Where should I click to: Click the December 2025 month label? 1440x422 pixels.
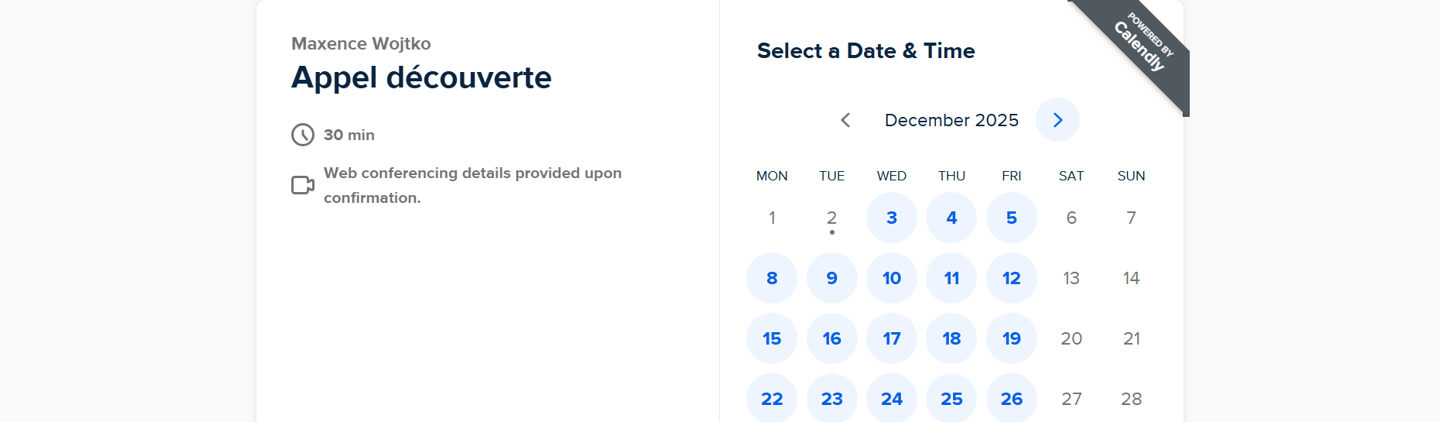(951, 120)
